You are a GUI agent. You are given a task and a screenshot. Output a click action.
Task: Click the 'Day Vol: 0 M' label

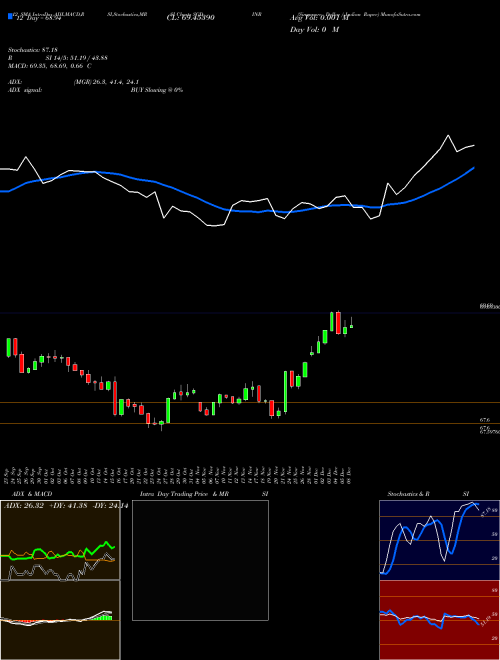tap(314, 30)
